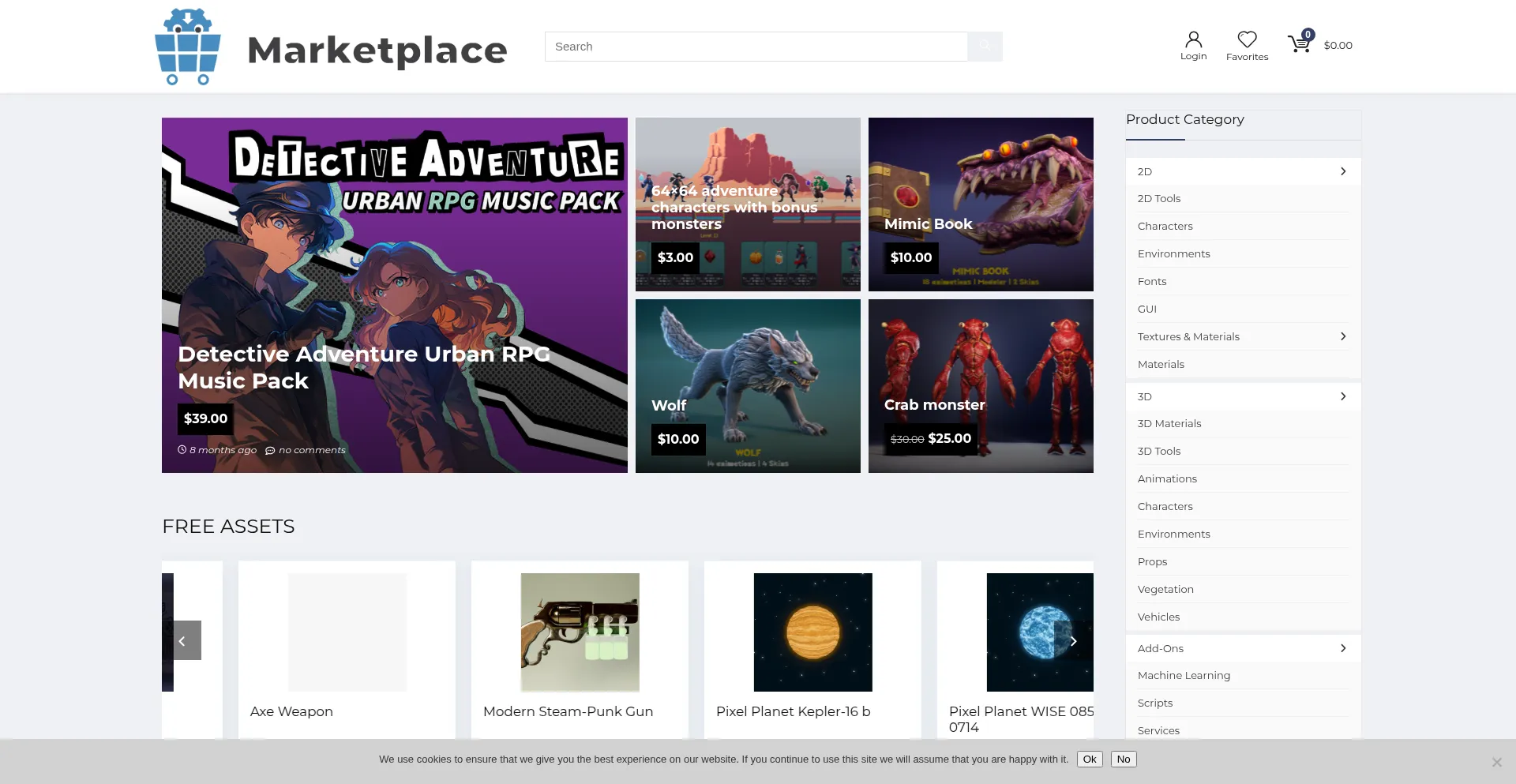The image size is (1516, 784).
Task: Click the Marketplace shopping cart logo
Action: pyautogui.click(x=188, y=47)
